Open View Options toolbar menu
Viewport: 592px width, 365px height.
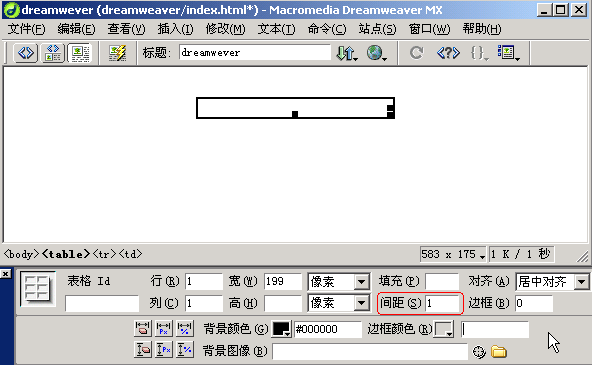509,53
